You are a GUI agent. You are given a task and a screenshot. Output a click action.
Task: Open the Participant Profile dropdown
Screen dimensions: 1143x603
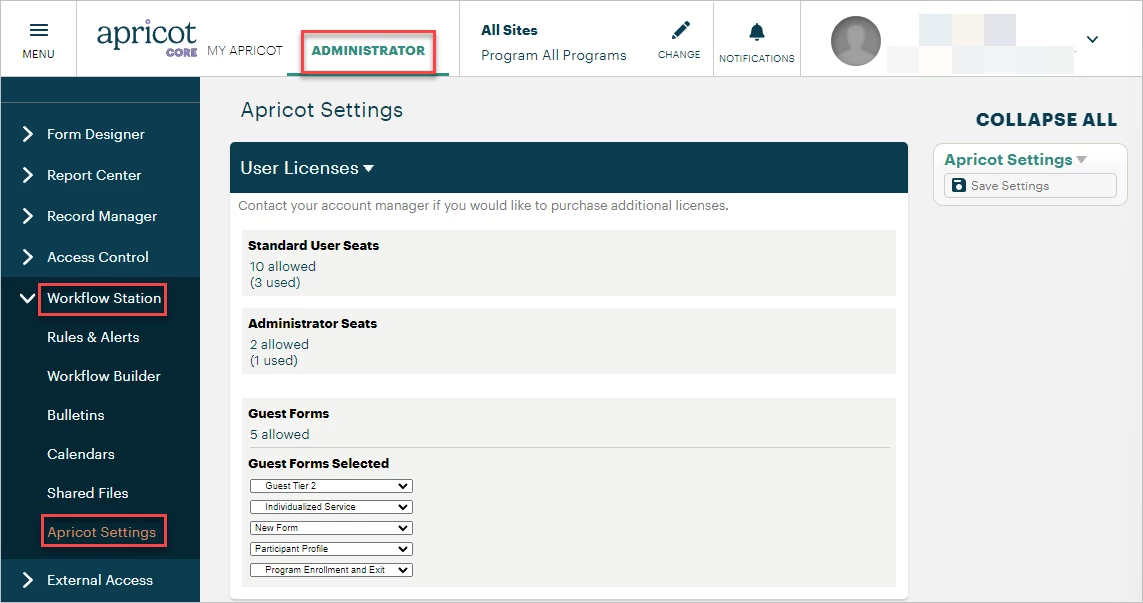[331, 549]
